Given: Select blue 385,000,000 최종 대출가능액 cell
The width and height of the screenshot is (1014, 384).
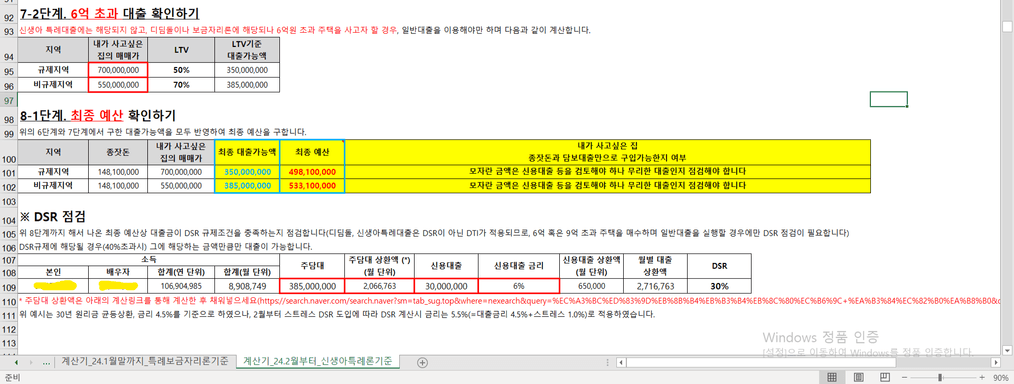Looking at the screenshot, I should point(247,186).
